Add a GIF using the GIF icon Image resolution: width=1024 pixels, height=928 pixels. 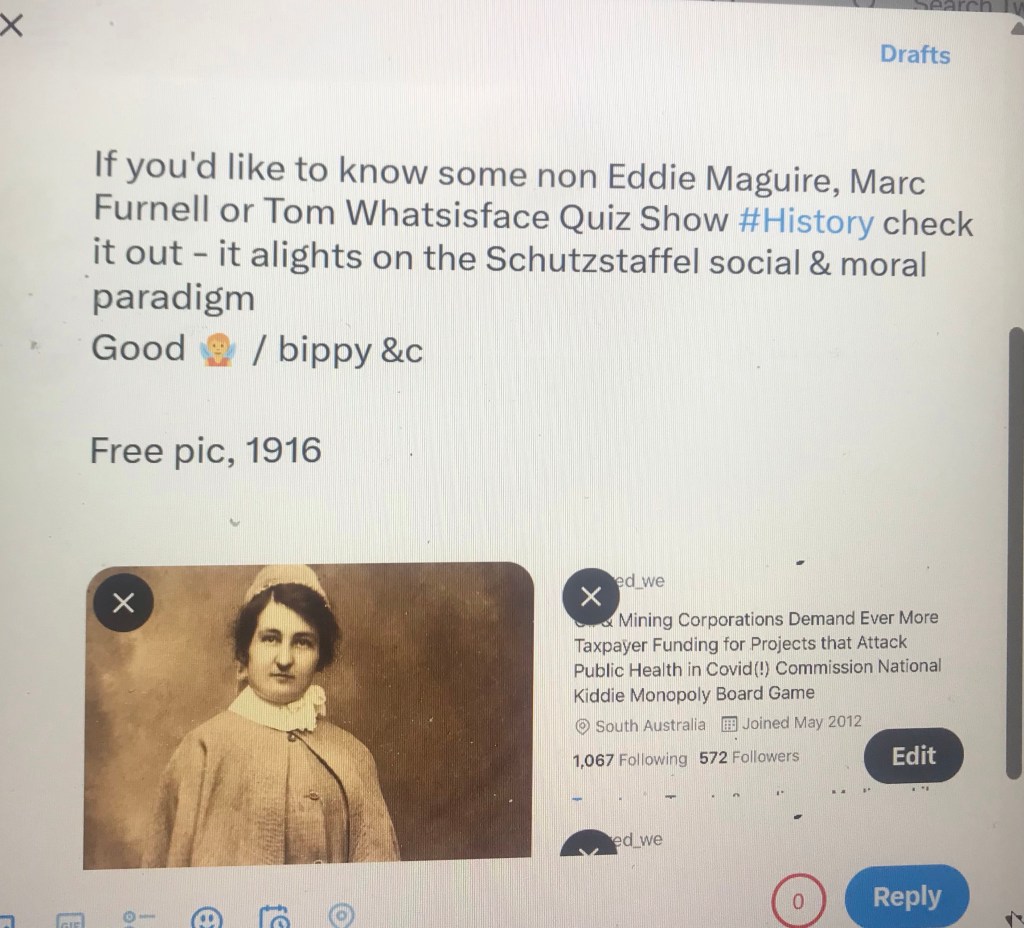71,920
